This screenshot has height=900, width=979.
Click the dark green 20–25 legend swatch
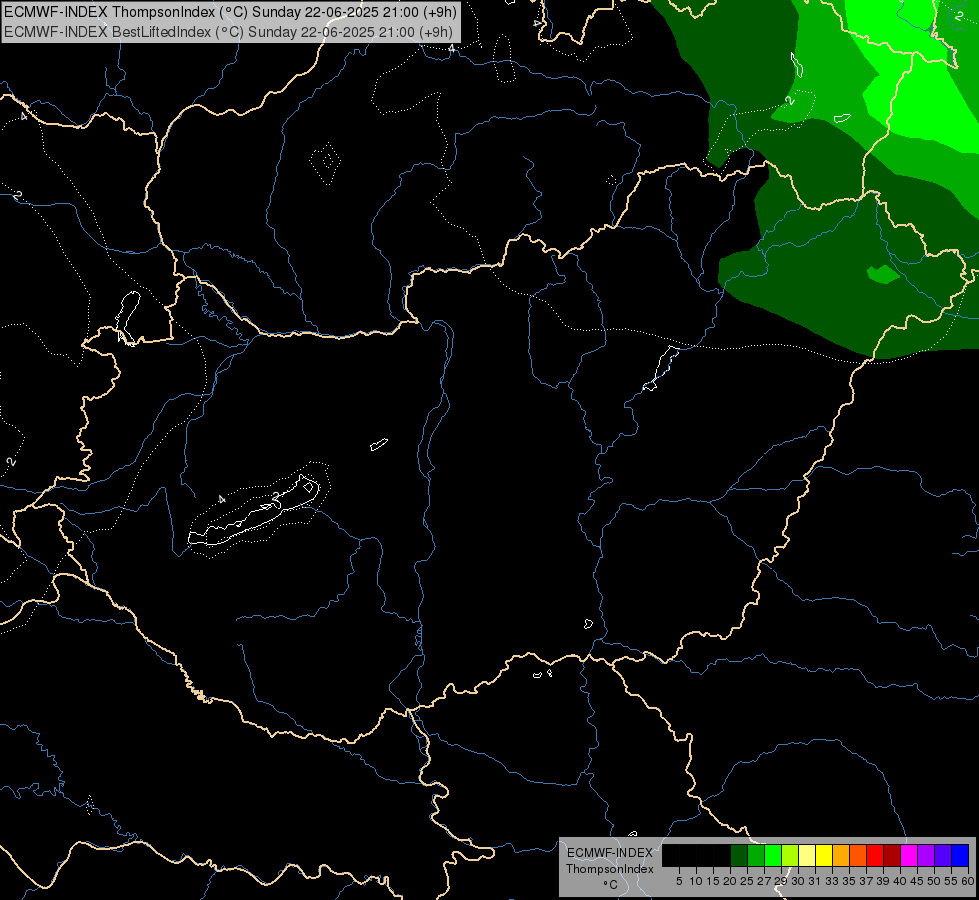coord(739,855)
